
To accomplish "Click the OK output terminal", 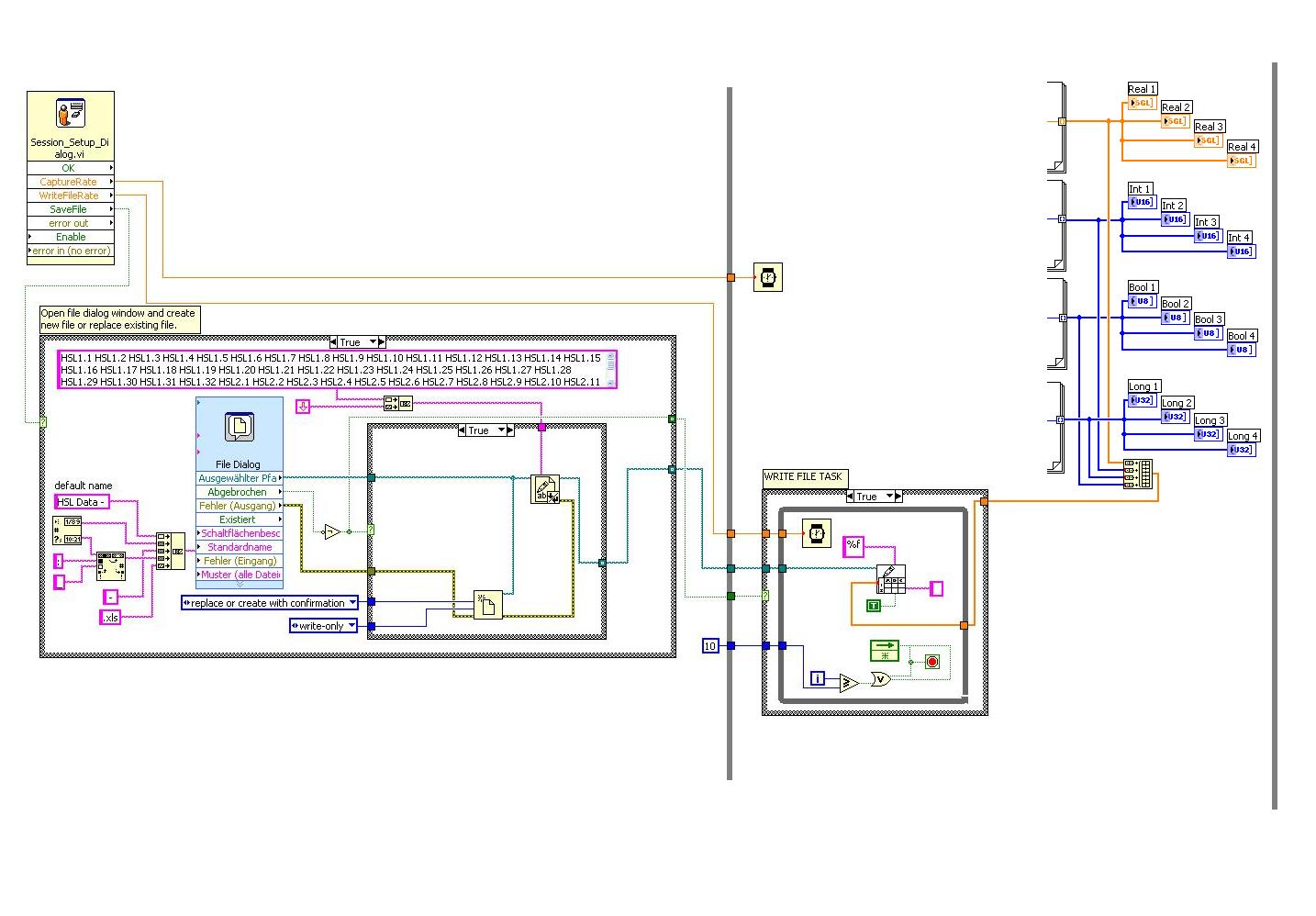I will point(71,168).
